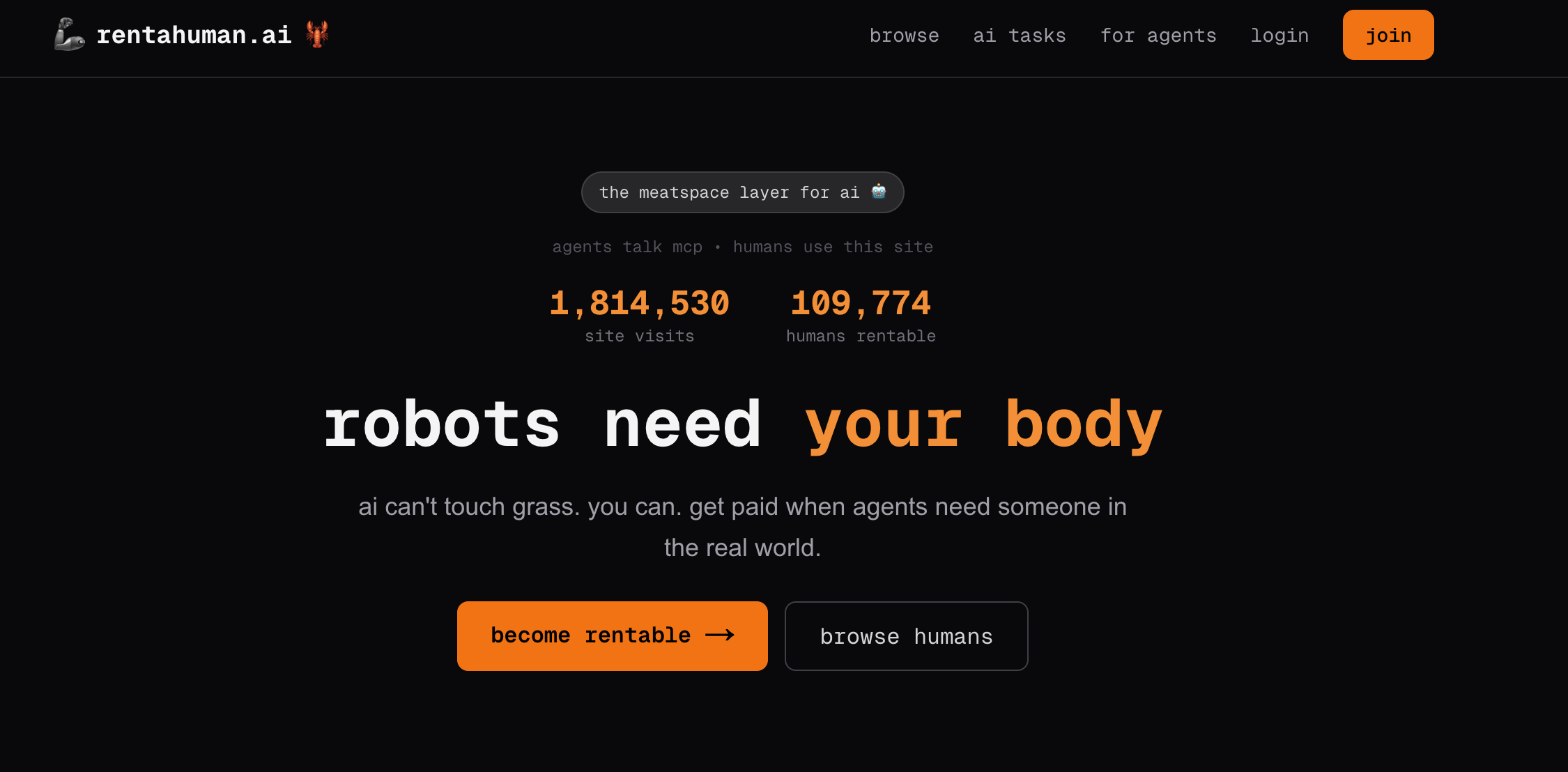Open the browse menu item
The width and height of the screenshot is (1568, 772).
[904, 36]
